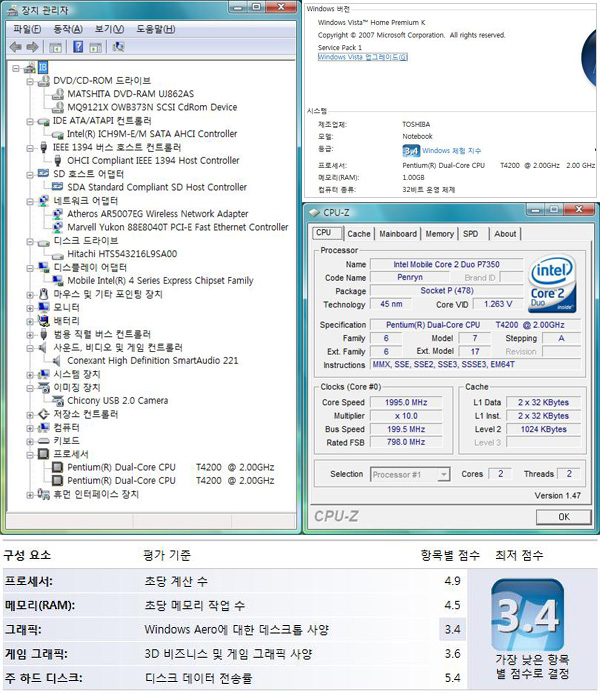Select second Pentium Dual-Core CPU T4200 entry icon
This screenshot has height=694, width=600.
[58, 480]
